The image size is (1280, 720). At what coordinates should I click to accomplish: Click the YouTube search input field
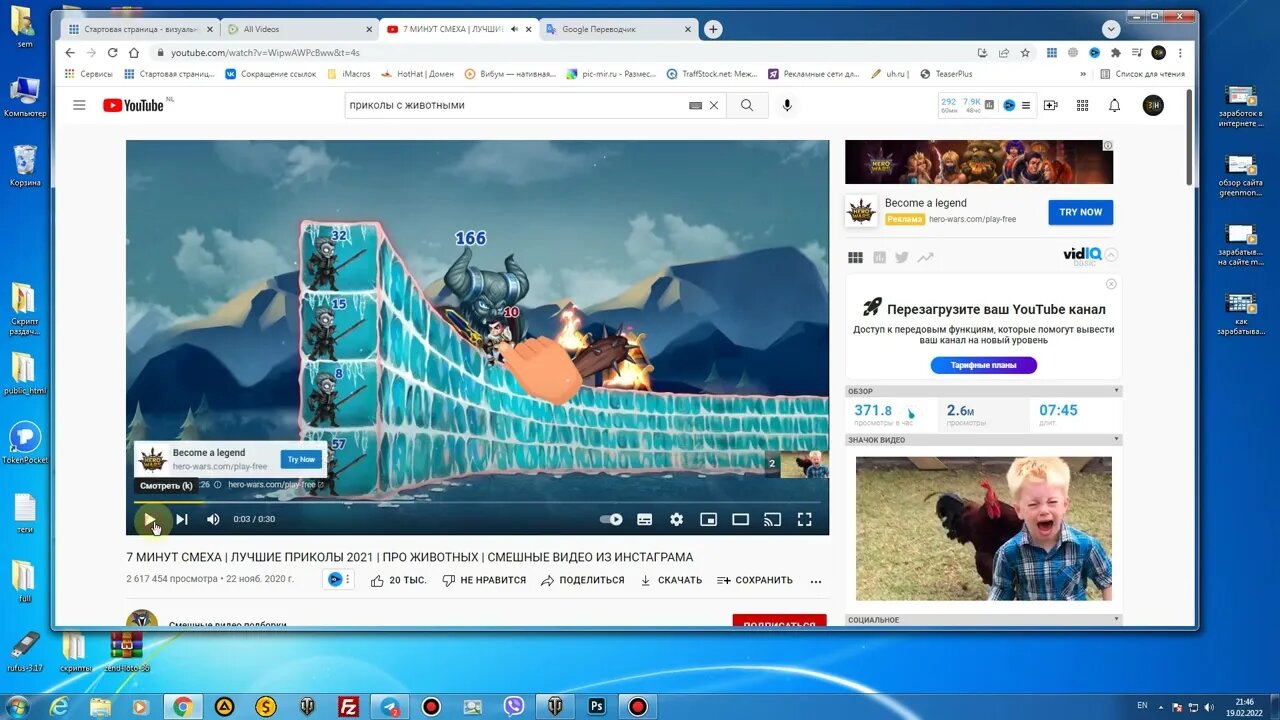pos(515,105)
